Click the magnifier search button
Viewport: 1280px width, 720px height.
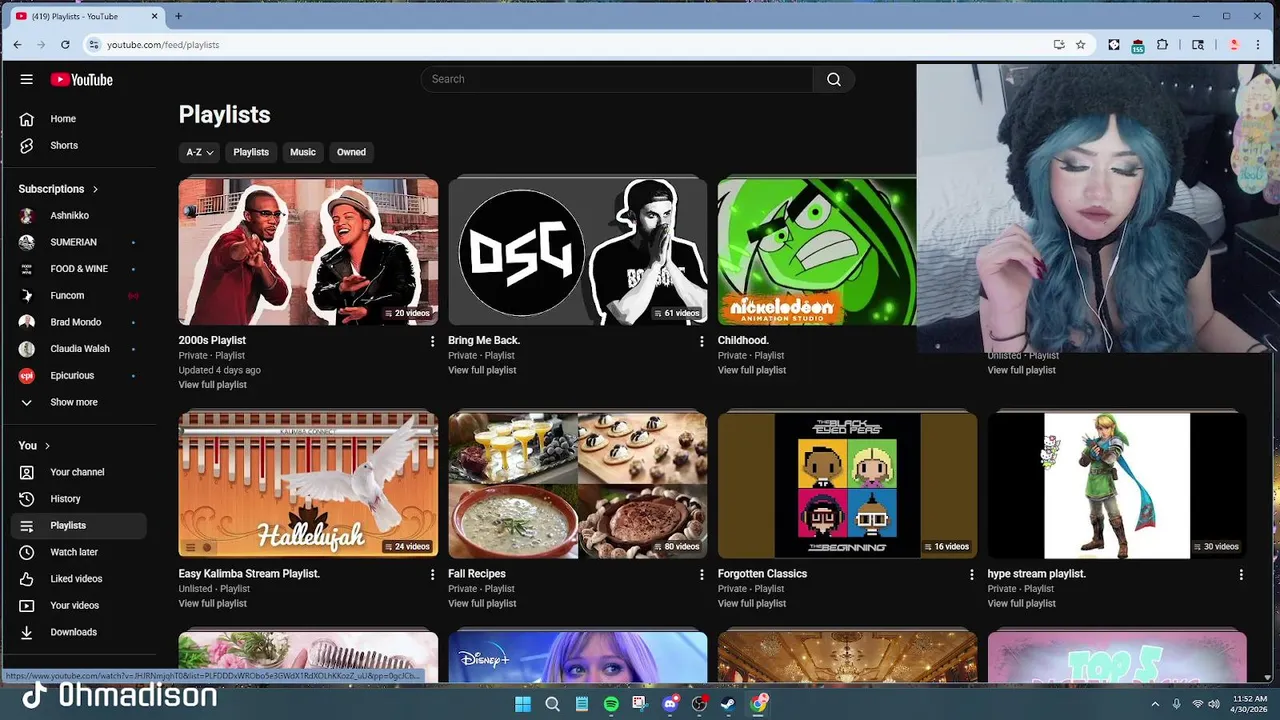point(834,79)
